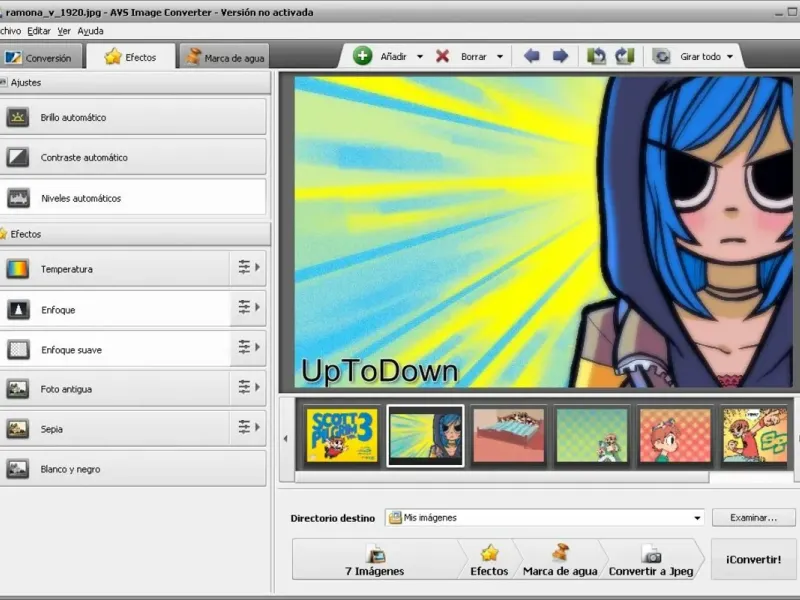Viewport: 800px width, 600px height.
Task: Expand the Directorio destino combo box
Action: coord(697,518)
